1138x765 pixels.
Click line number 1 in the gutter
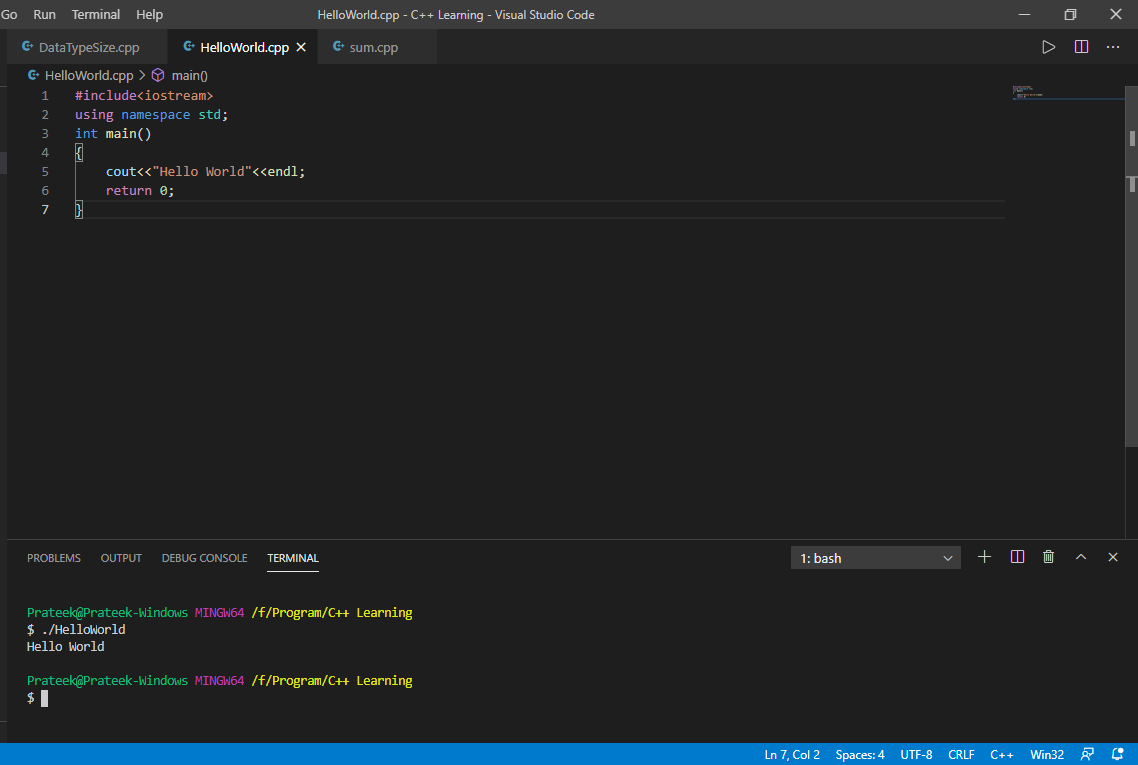tap(45, 95)
